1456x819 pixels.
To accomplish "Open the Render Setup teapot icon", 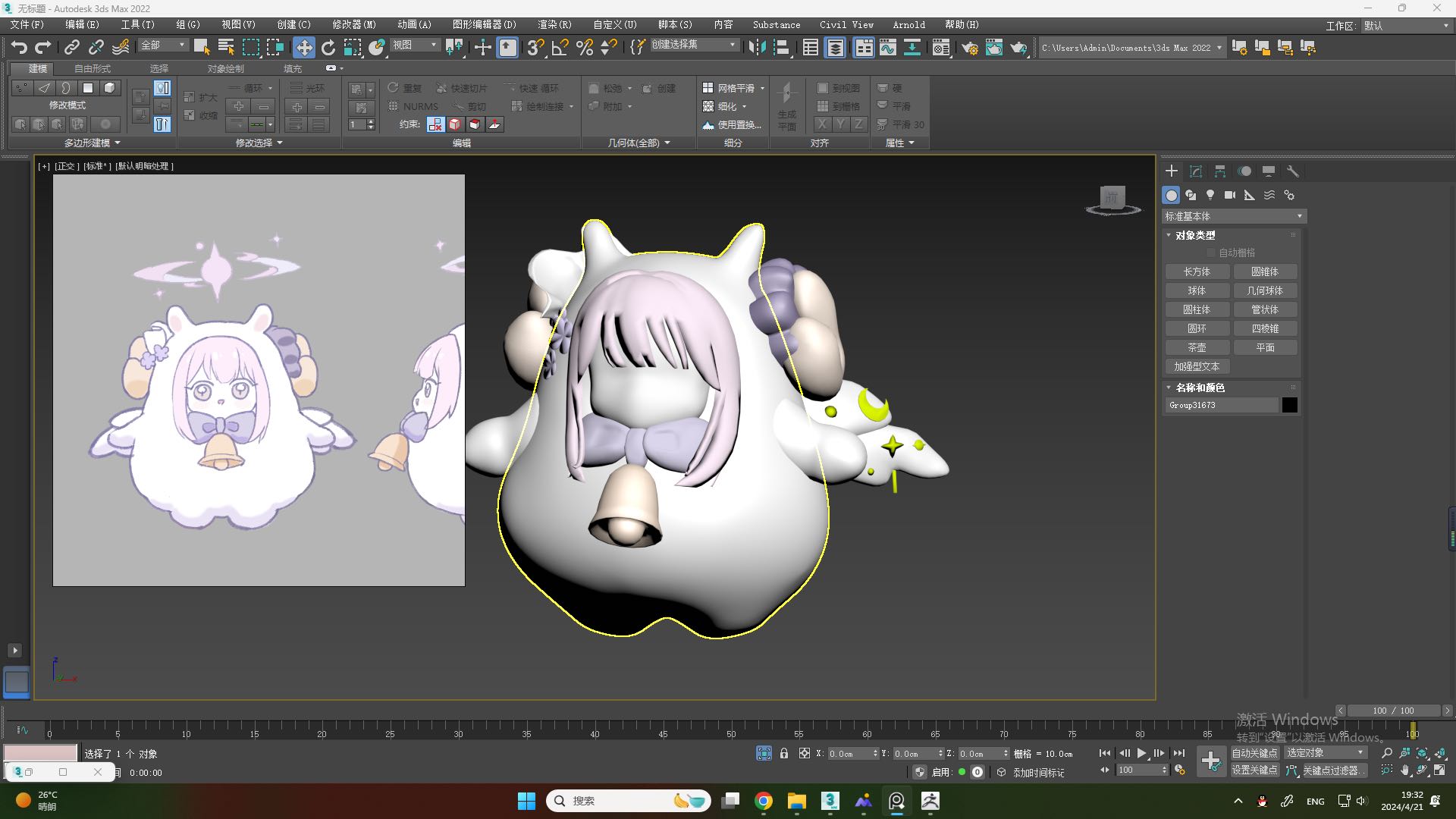I will pyautogui.click(x=969, y=48).
